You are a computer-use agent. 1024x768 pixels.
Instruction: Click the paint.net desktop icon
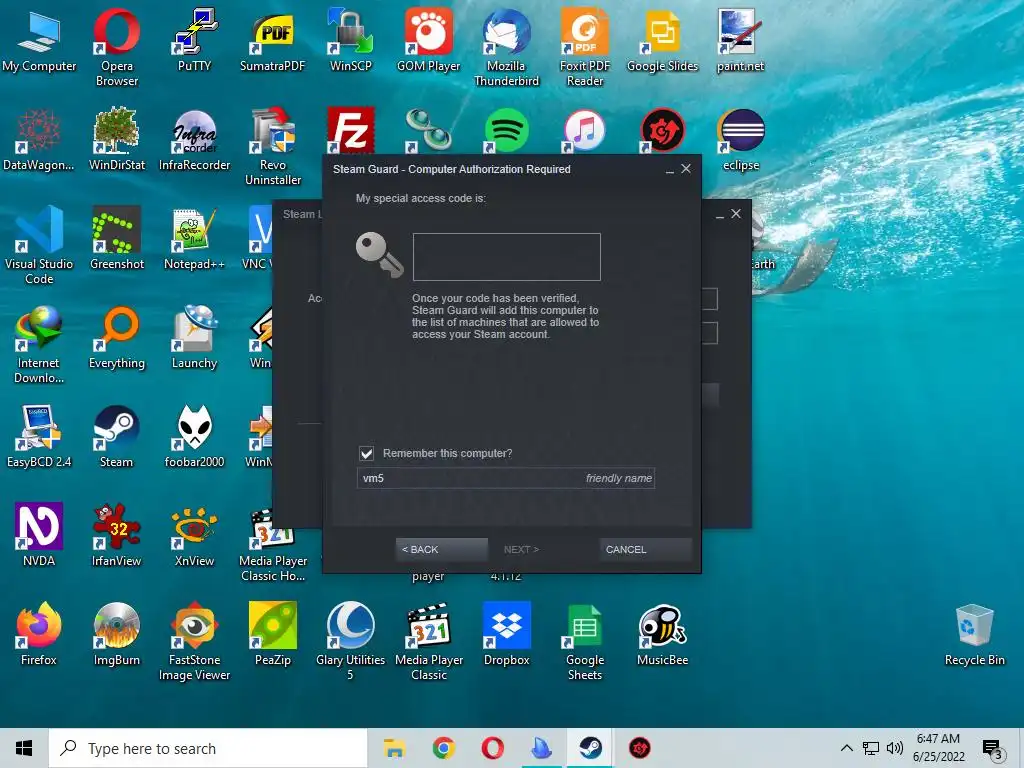(740, 40)
